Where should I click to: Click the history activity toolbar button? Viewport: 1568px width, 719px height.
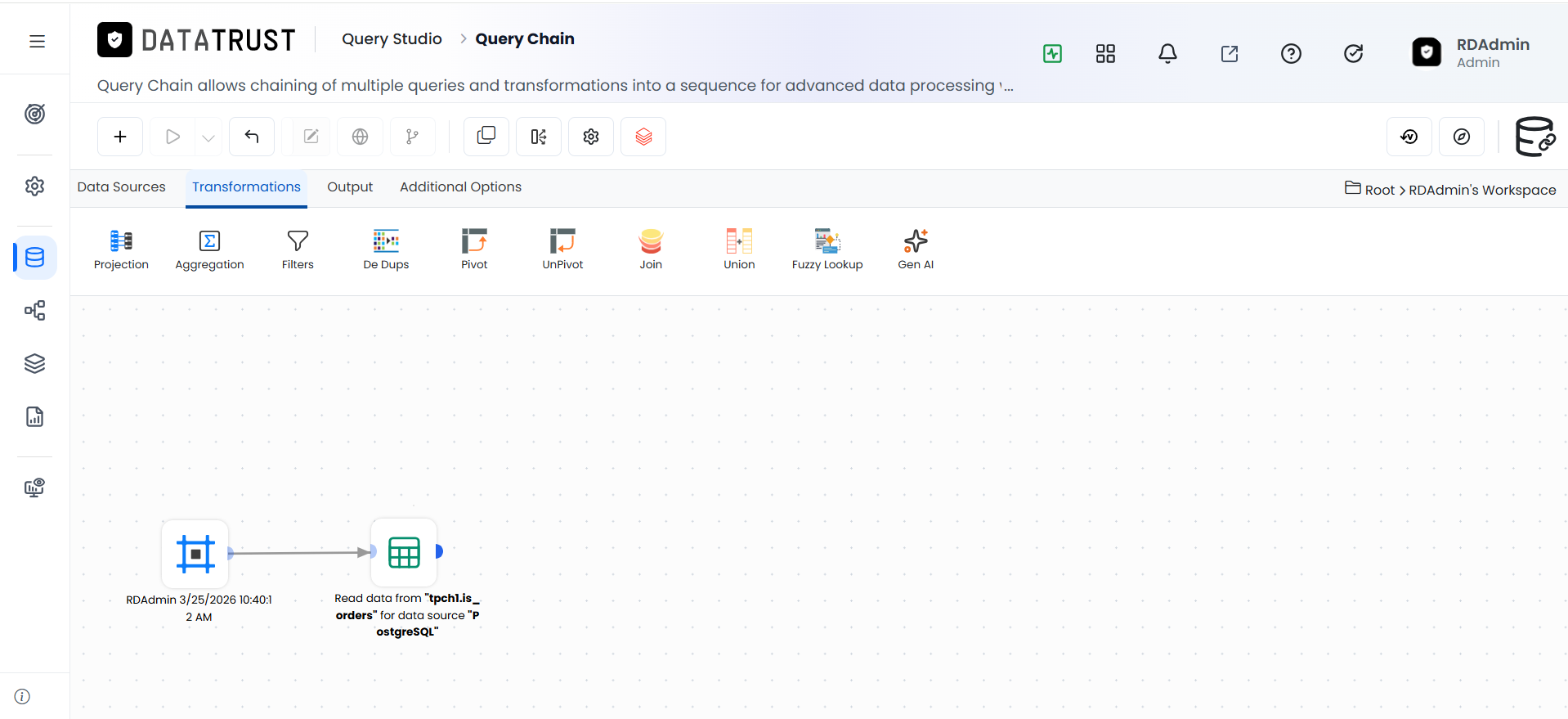pos(1409,137)
